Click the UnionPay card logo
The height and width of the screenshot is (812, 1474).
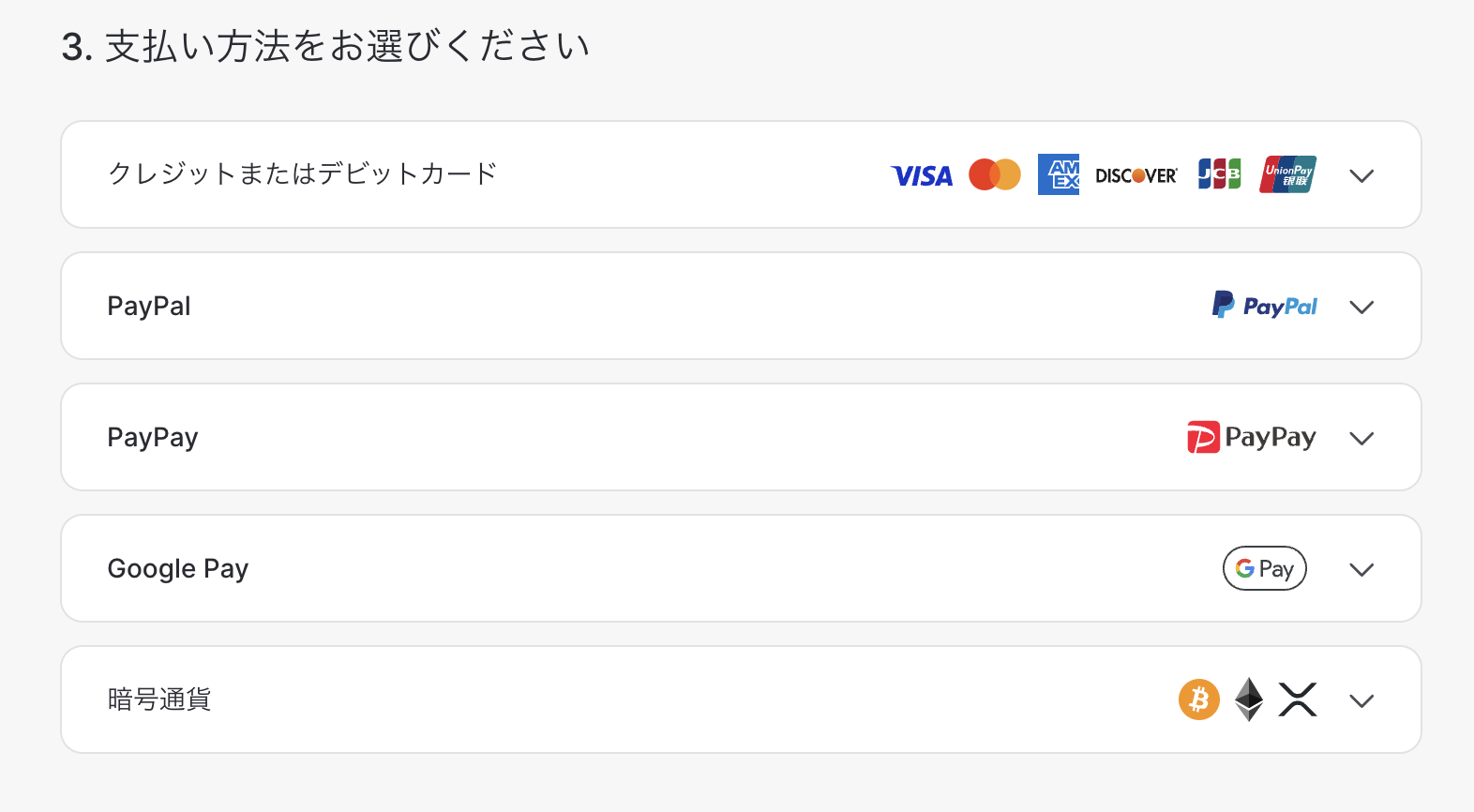point(1287,174)
